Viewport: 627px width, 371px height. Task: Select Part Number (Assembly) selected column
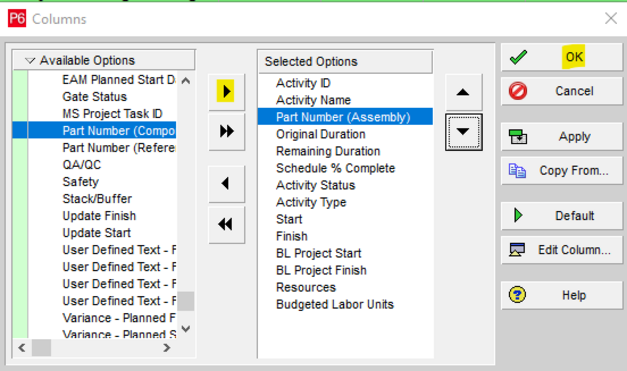(x=345, y=117)
